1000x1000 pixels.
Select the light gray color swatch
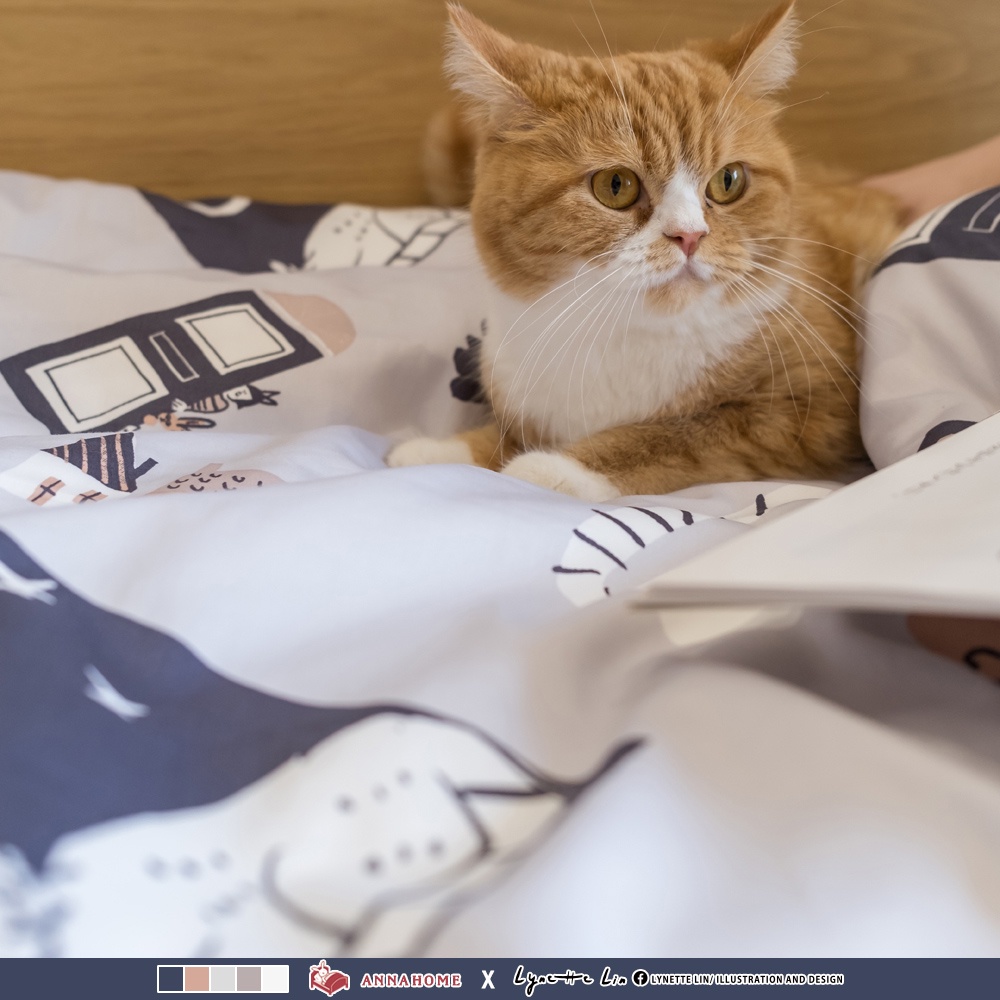[223, 978]
